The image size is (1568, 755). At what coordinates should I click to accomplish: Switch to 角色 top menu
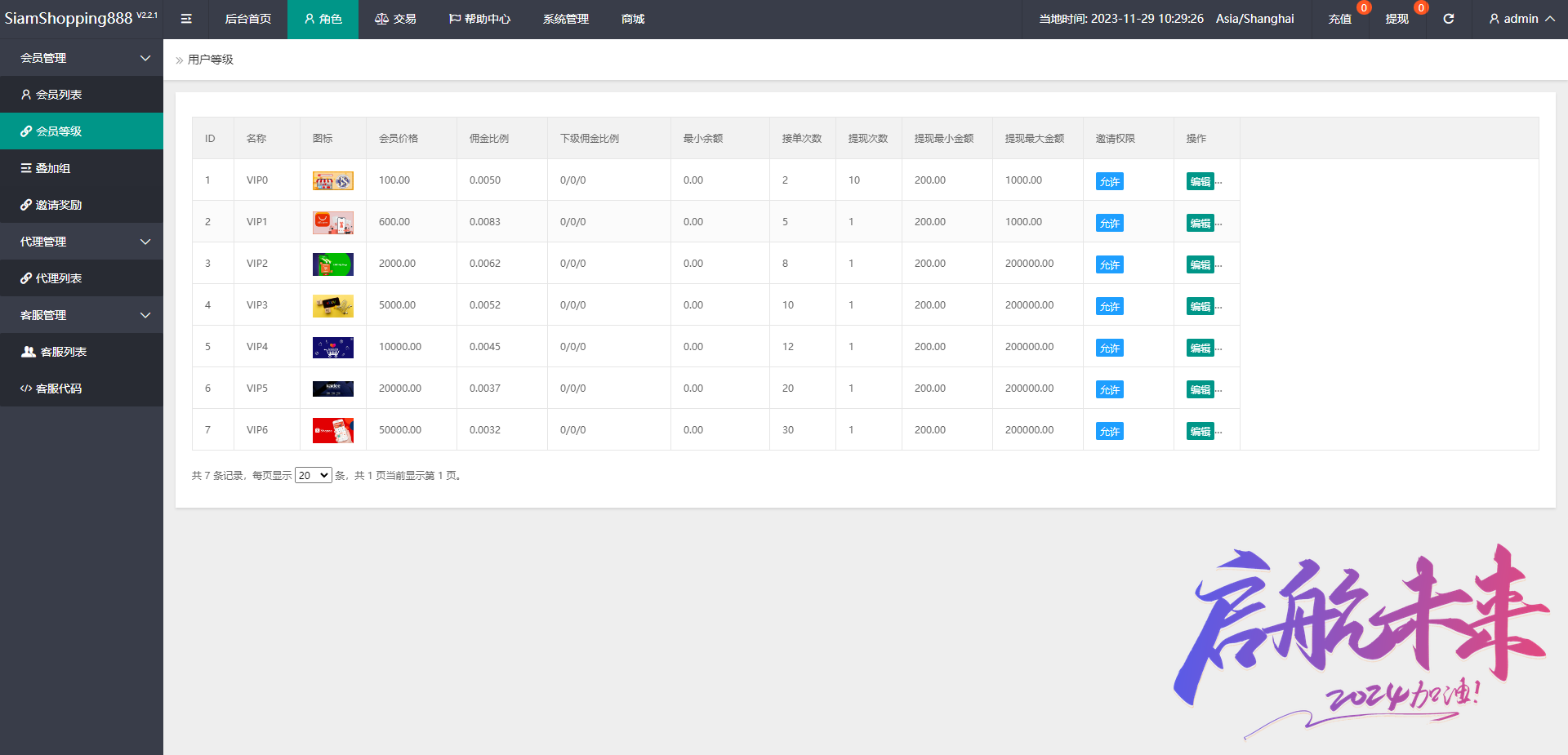323,19
